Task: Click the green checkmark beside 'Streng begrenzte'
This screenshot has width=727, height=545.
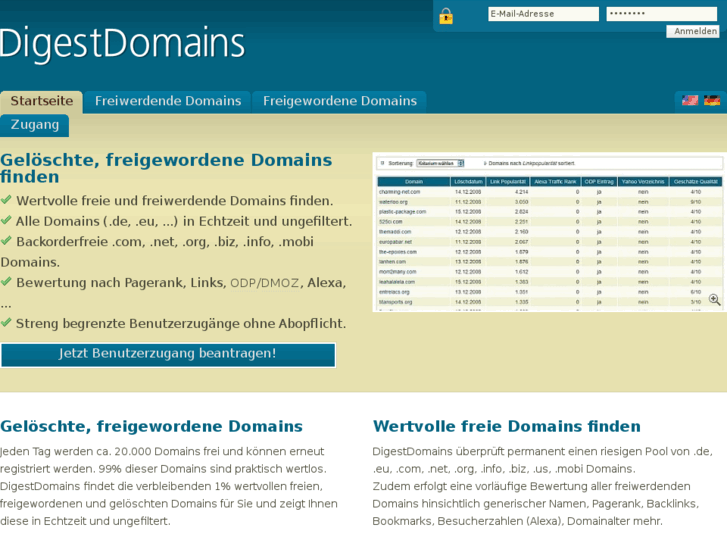Action: coord(6,322)
